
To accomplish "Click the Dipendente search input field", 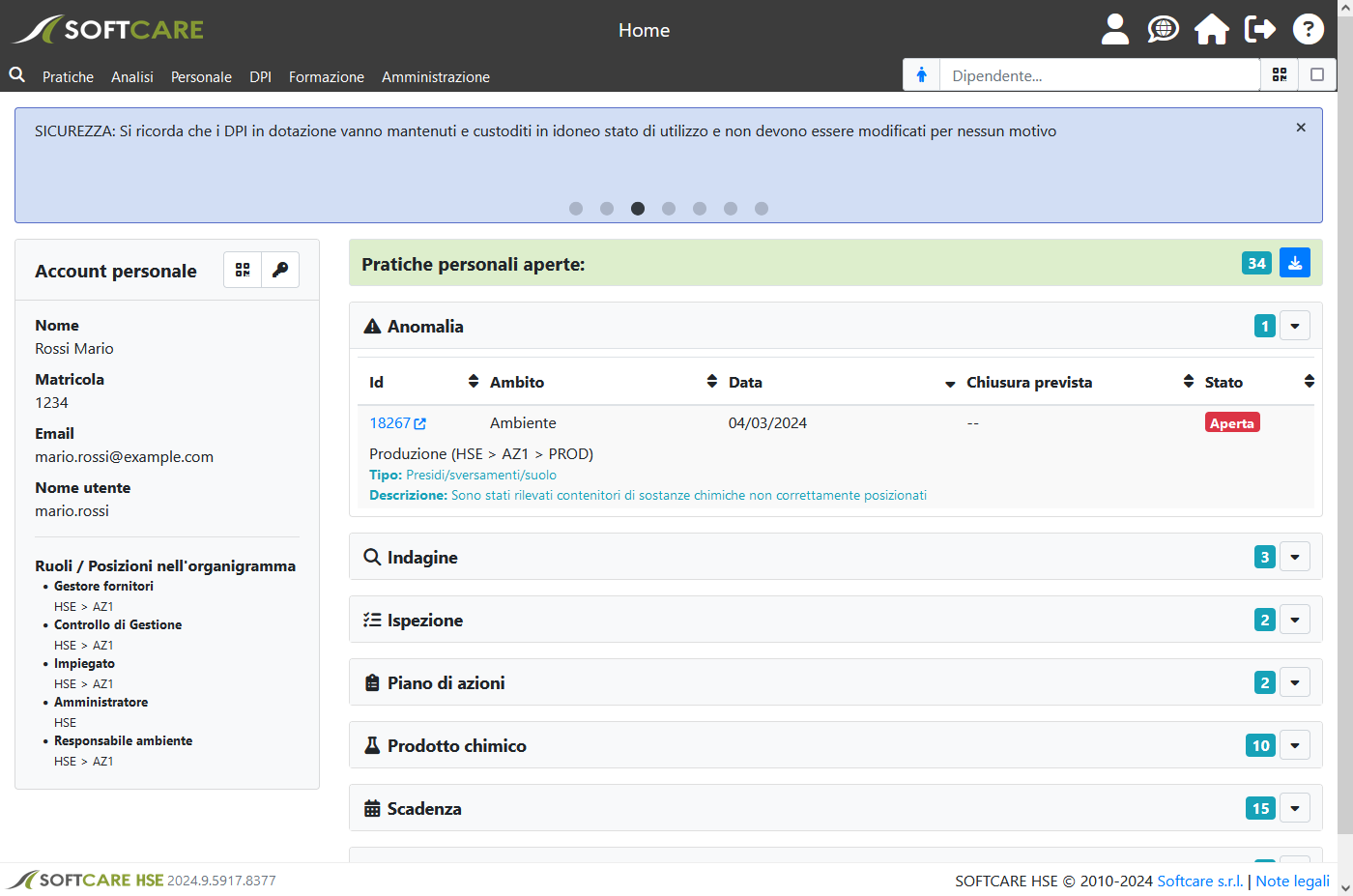I will tap(1100, 75).
